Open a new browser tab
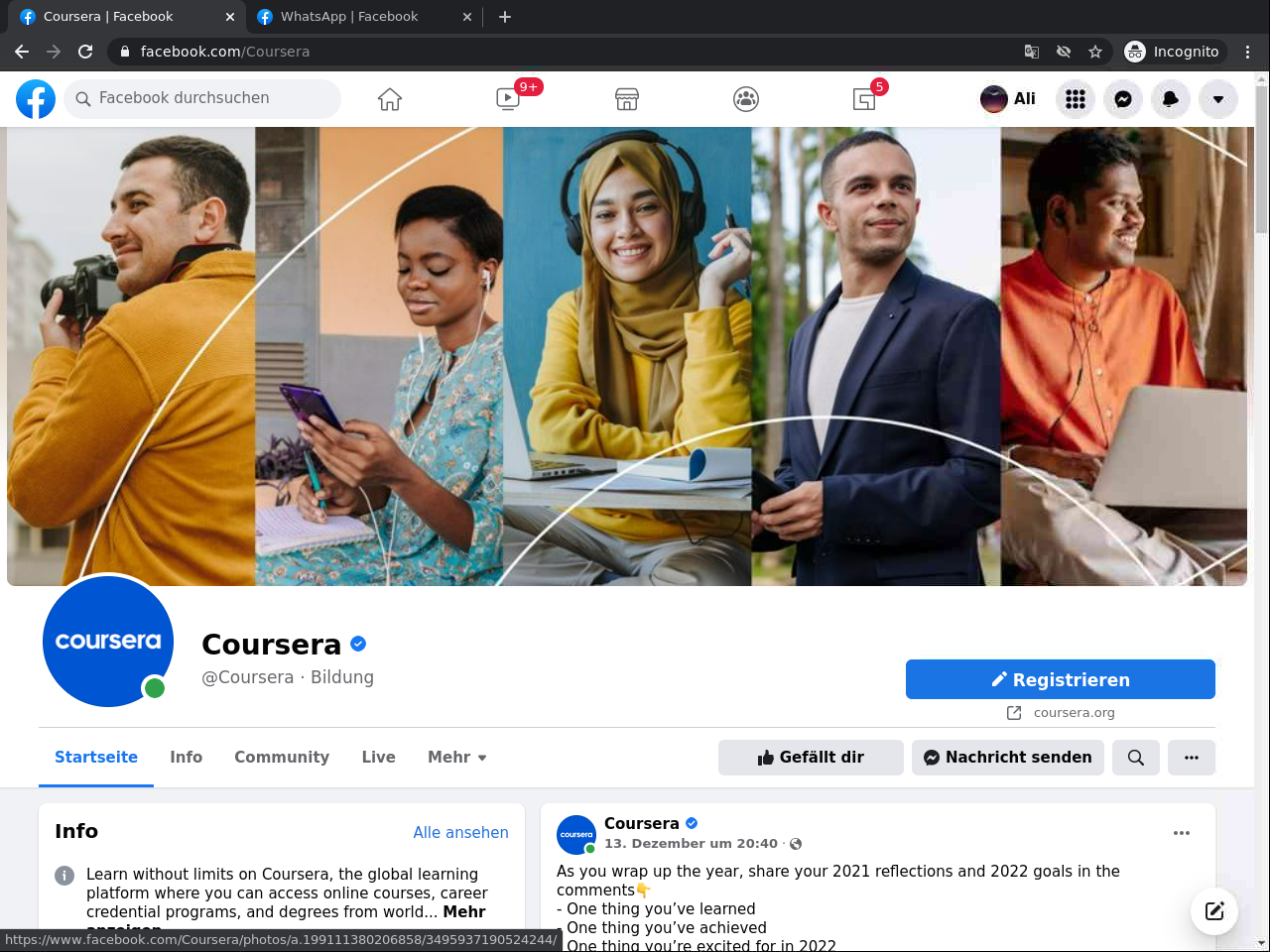Viewport: 1270px width, 952px height. coord(505,17)
